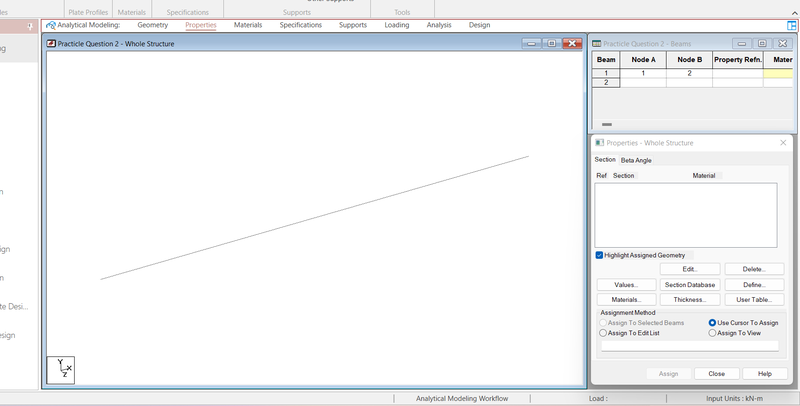Click the Properties dialog title icon
The width and height of the screenshot is (800, 406).
pyautogui.click(x=600, y=143)
